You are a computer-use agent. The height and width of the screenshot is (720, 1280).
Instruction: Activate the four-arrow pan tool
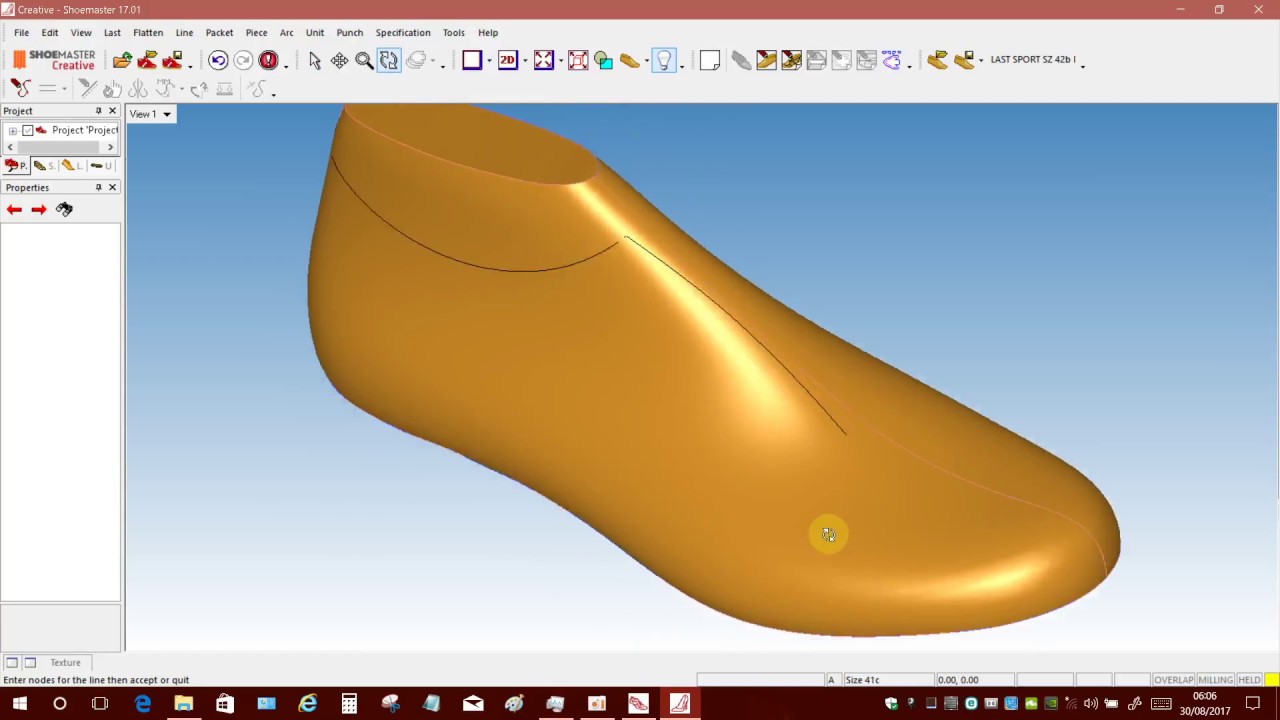click(340, 60)
